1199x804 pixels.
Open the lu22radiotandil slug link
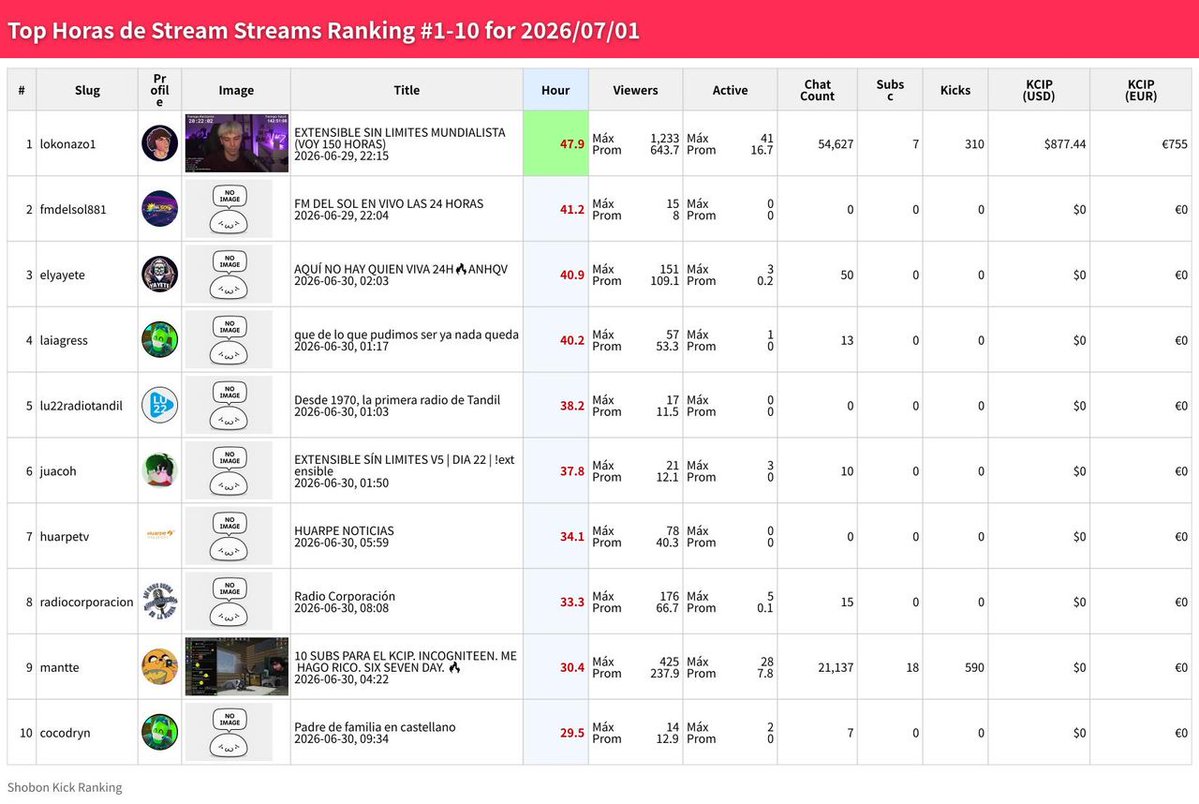[x=81, y=405]
